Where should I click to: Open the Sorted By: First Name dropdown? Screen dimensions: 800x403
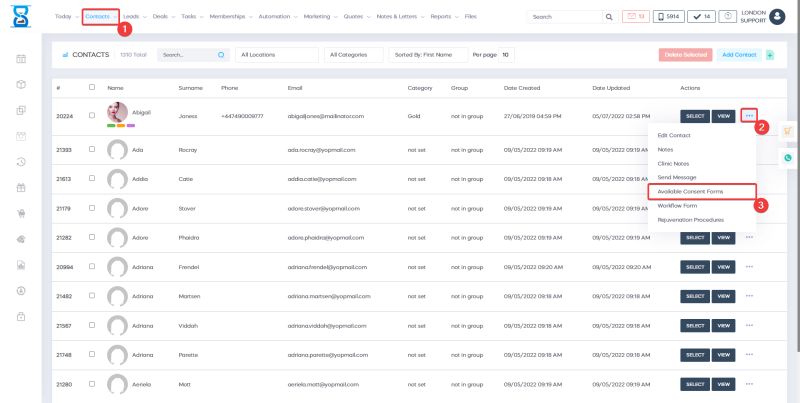click(x=428, y=55)
